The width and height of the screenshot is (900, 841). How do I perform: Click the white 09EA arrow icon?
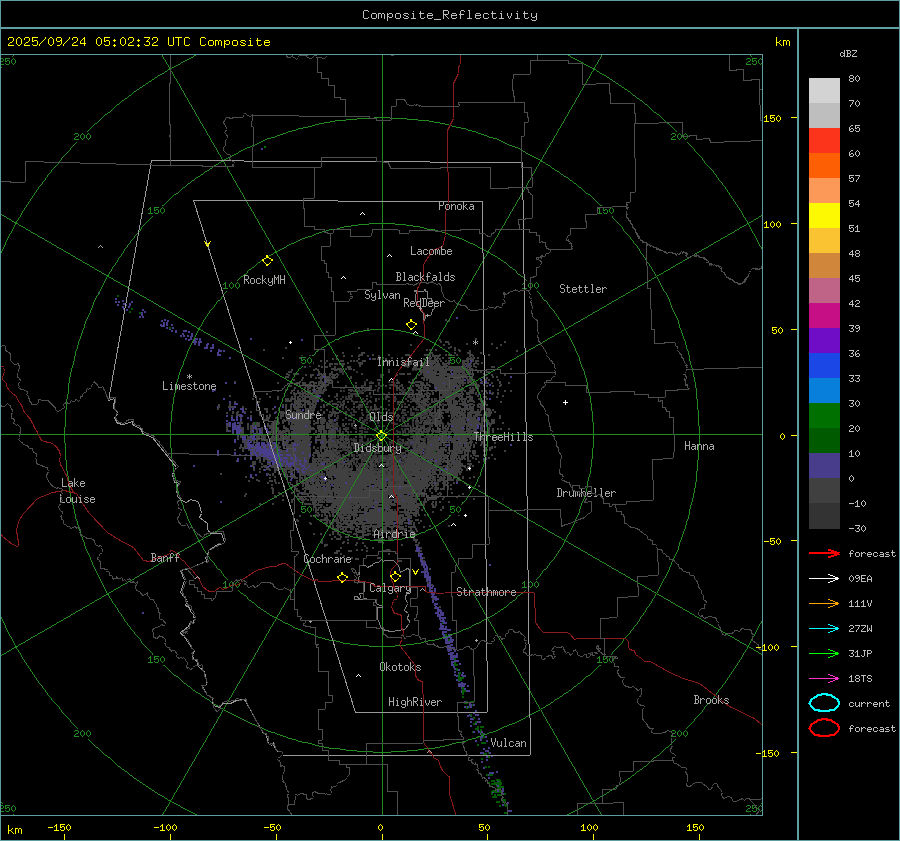[824, 578]
